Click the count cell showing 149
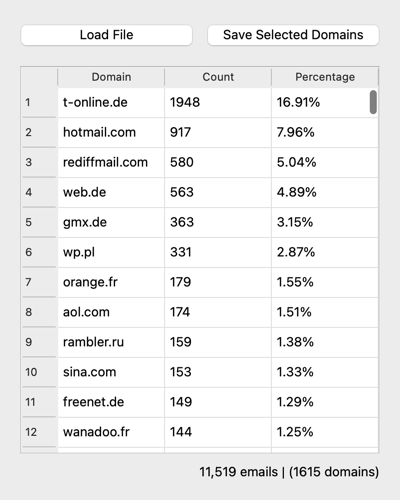Viewport: 400px width, 500px height. tap(218, 402)
